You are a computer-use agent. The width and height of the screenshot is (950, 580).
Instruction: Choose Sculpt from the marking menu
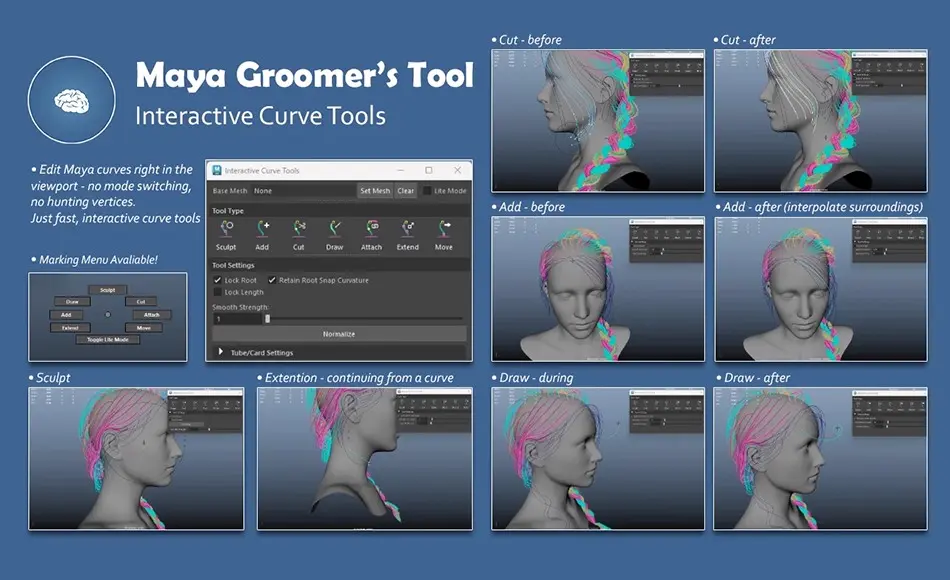[x=108, y=290]
